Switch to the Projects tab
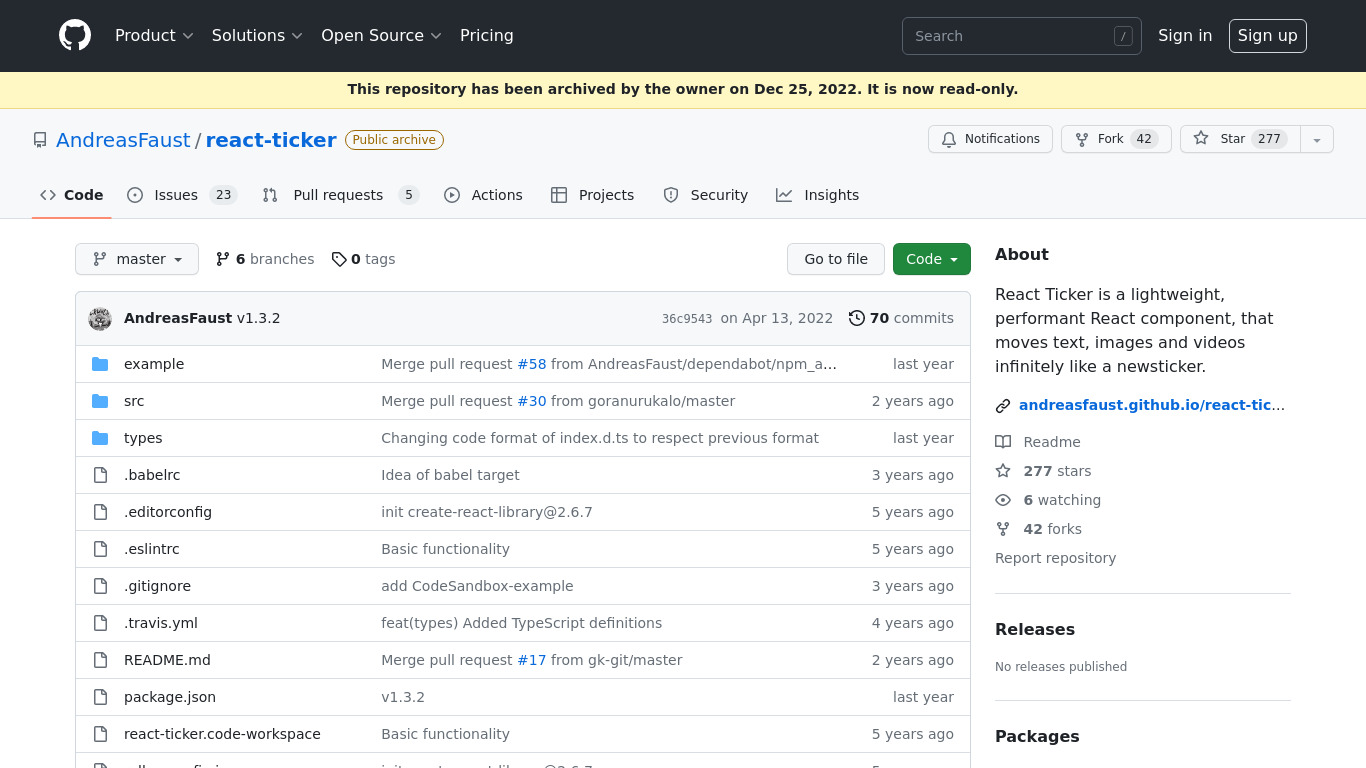The image size is (1366, 768). pos(593,195)
